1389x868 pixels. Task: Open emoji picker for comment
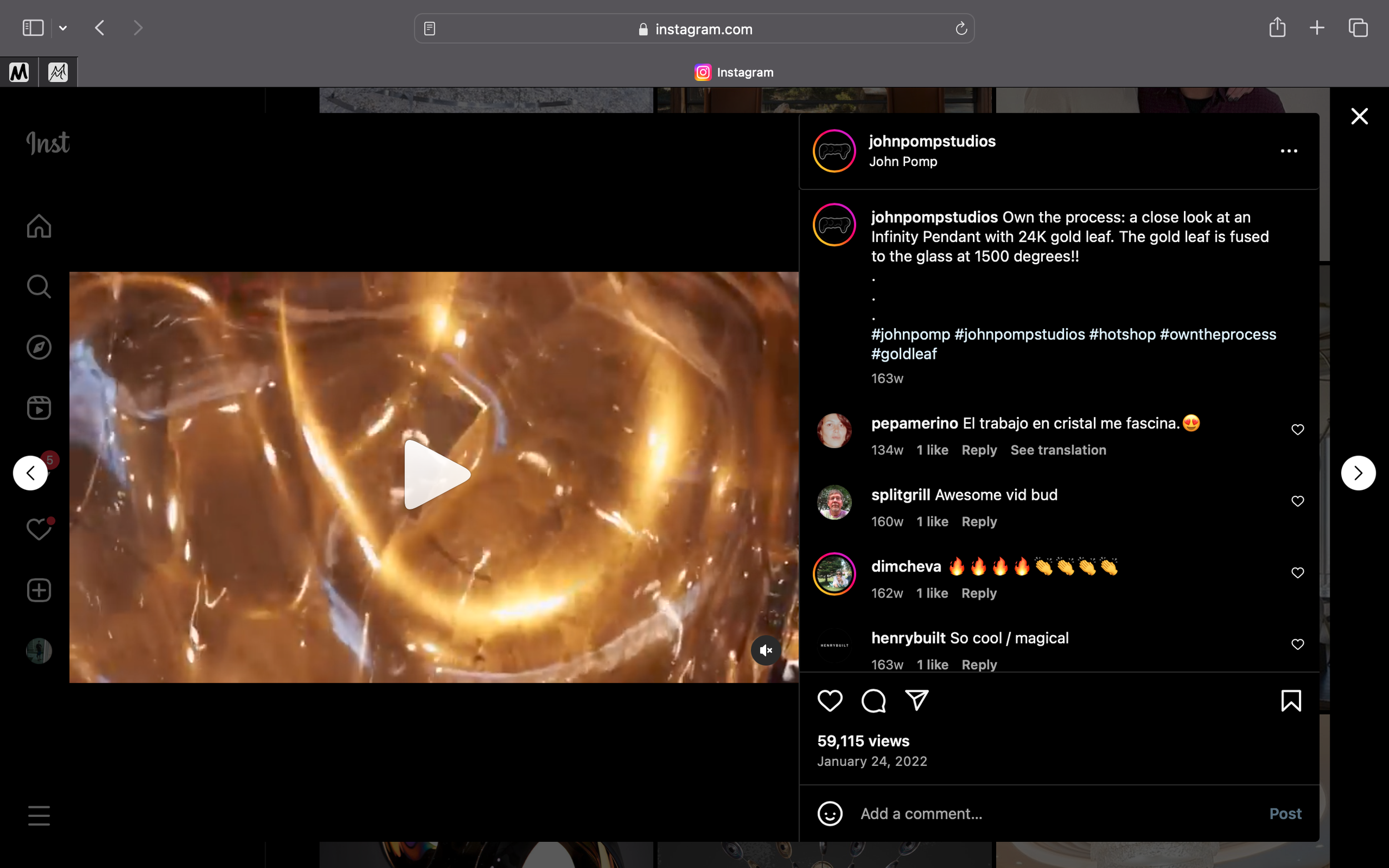pyautogui.click(x=830, y=814)
